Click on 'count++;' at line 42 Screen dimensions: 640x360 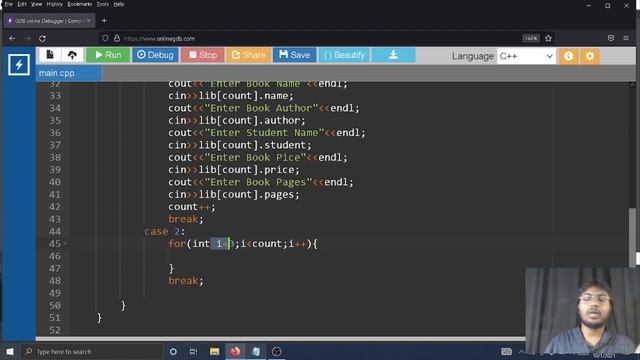pyautogui.click(x=191, y=207)
